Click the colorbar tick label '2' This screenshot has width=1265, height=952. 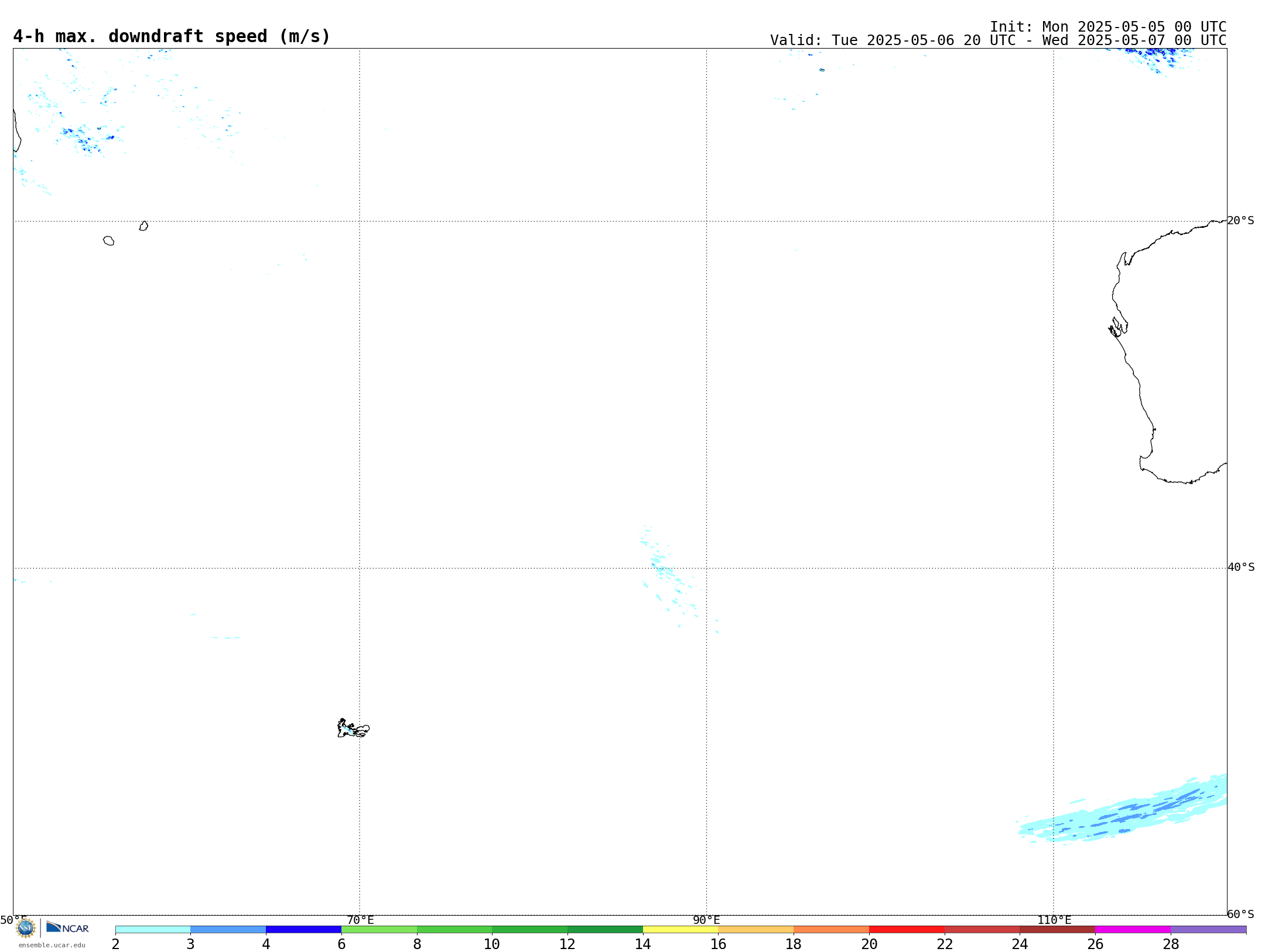tap(115, 944)
